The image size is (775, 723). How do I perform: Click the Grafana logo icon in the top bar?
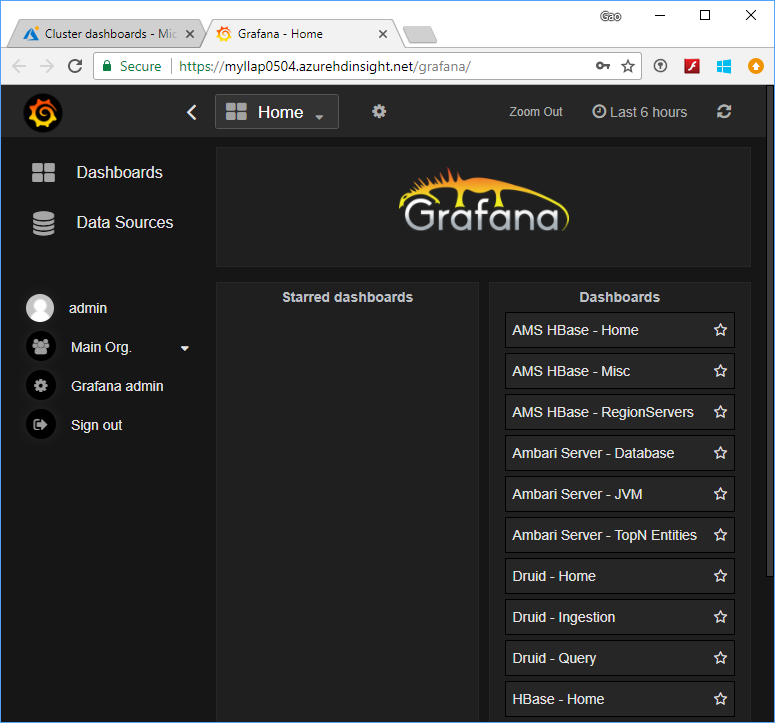[x=43, y=113]
